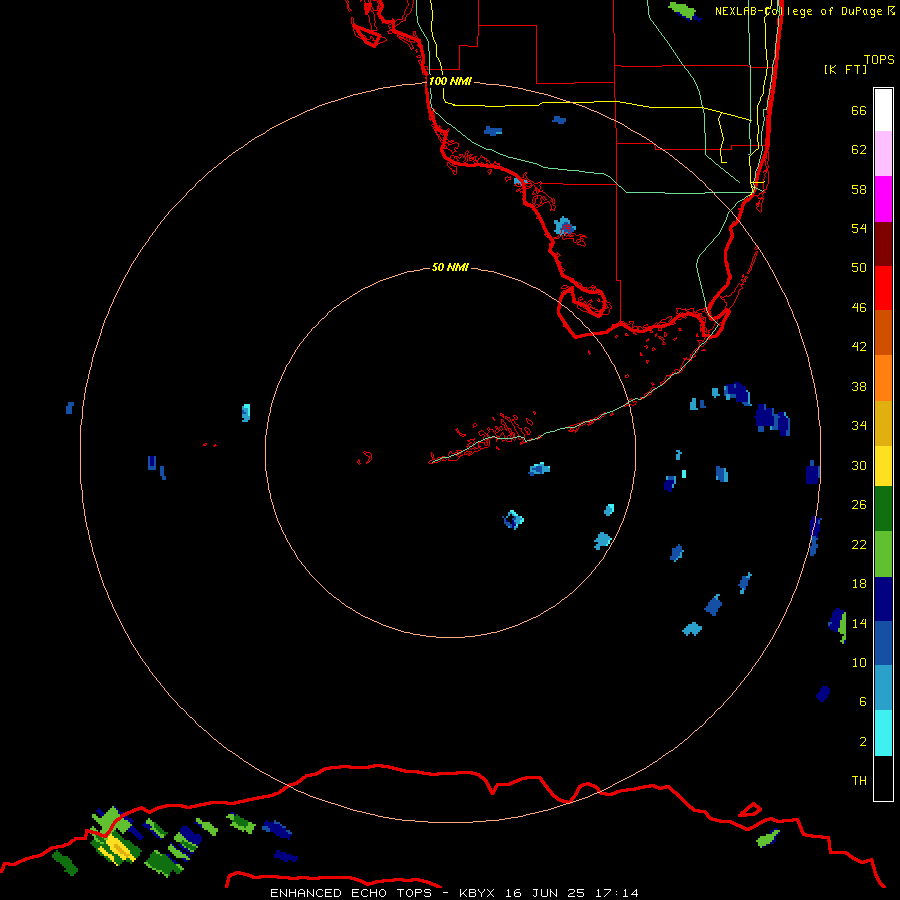Click the legend value "50"
The width and height of the screenshot is (900, 900).
click(859, 267)
